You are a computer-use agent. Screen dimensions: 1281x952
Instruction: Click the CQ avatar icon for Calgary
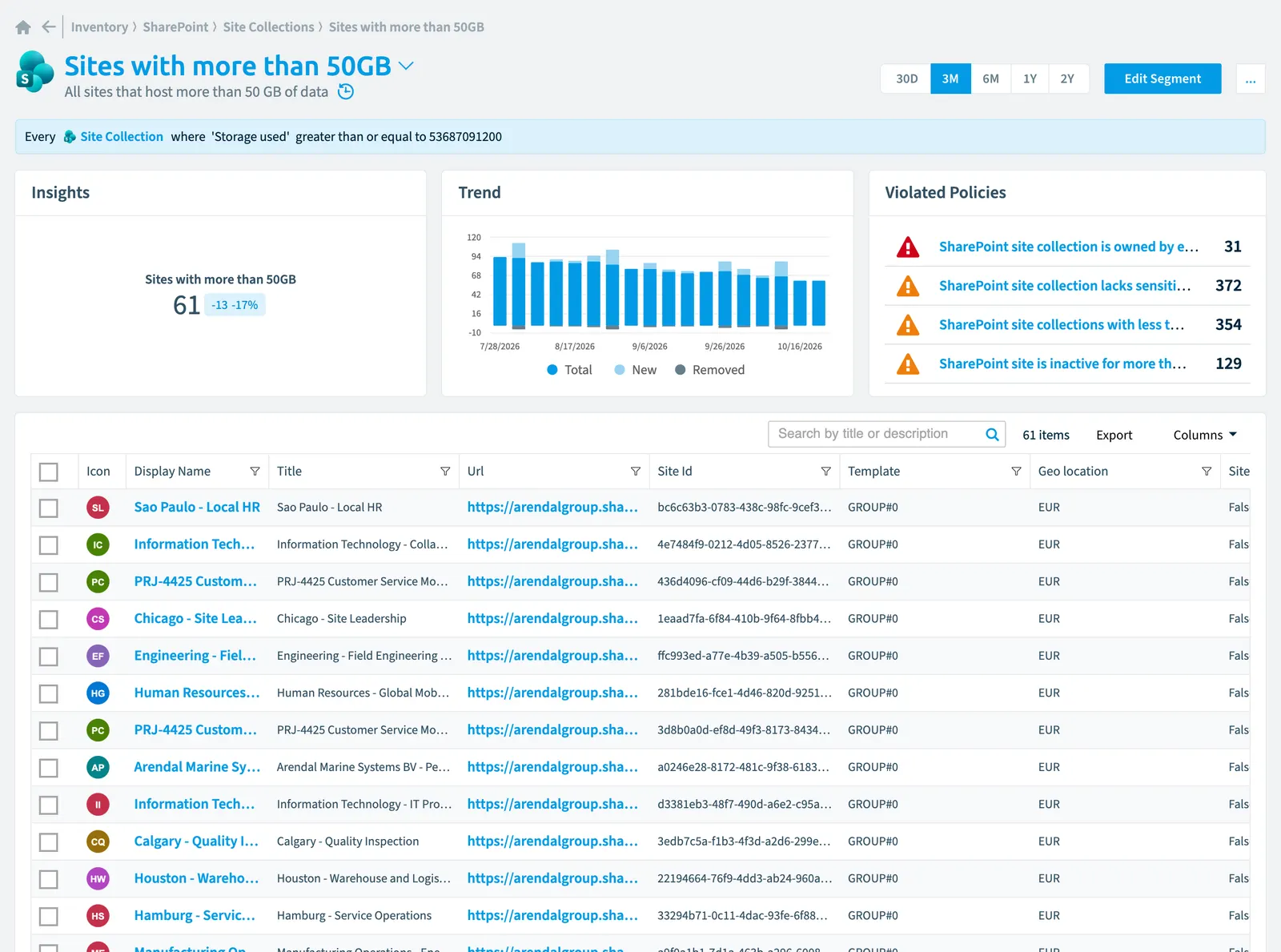(98, 842)
